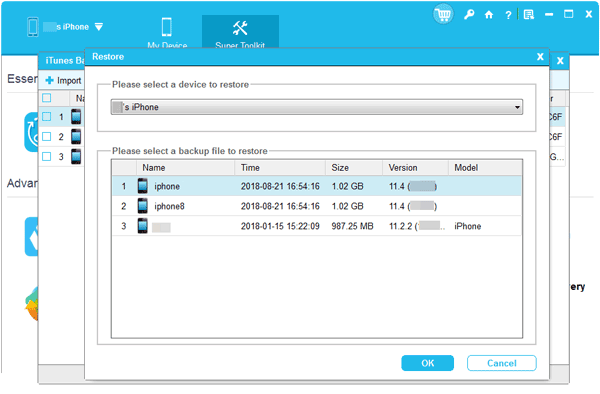Click the iPhone model cell in row 3

[x=468, y=226]
